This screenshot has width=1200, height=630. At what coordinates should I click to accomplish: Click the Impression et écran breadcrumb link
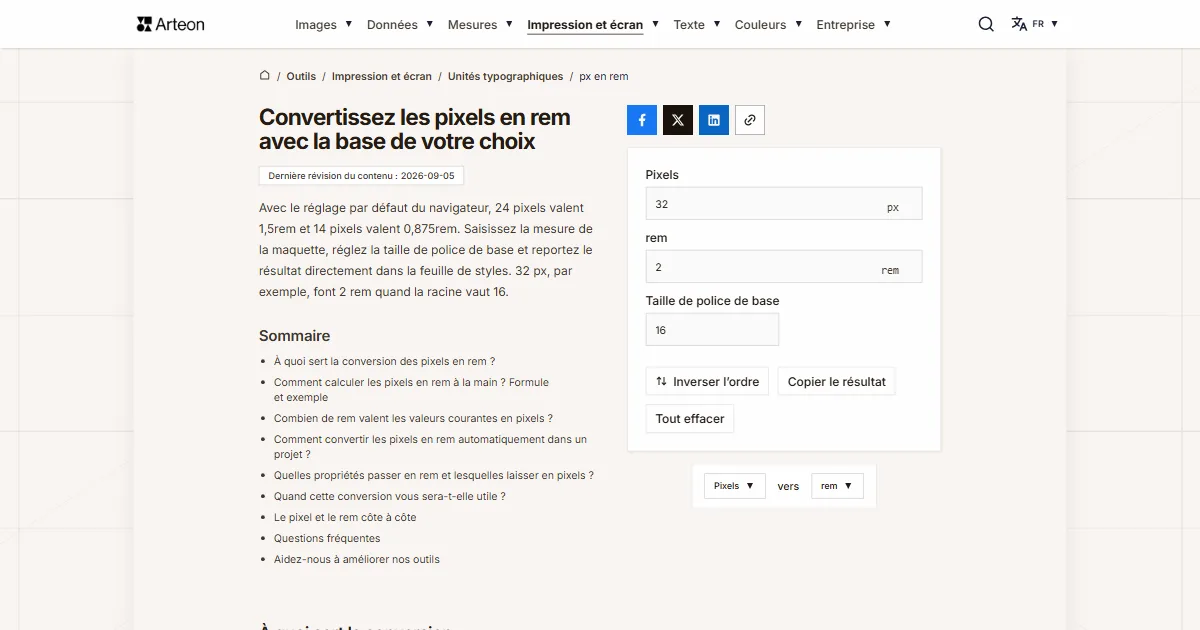[x=382, y=76]
